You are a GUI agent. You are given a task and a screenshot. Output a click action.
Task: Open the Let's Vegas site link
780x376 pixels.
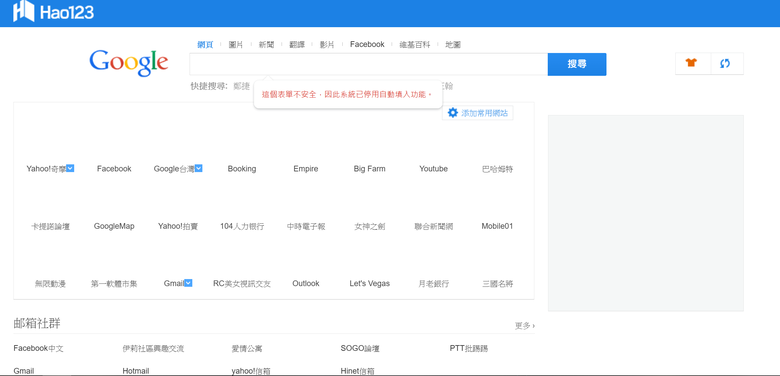(369, 283)
